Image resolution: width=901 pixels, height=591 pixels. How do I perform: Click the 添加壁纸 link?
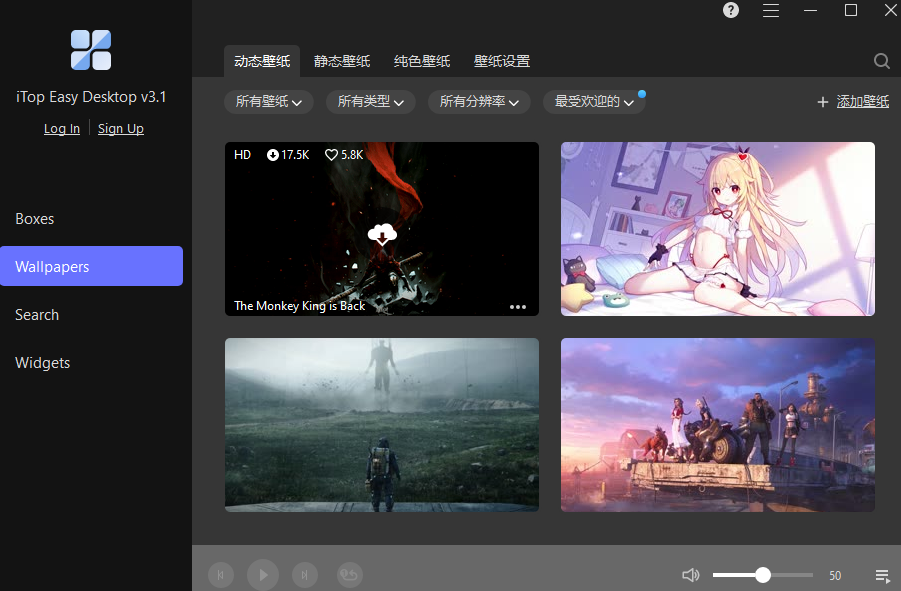[x=863, y=102]
